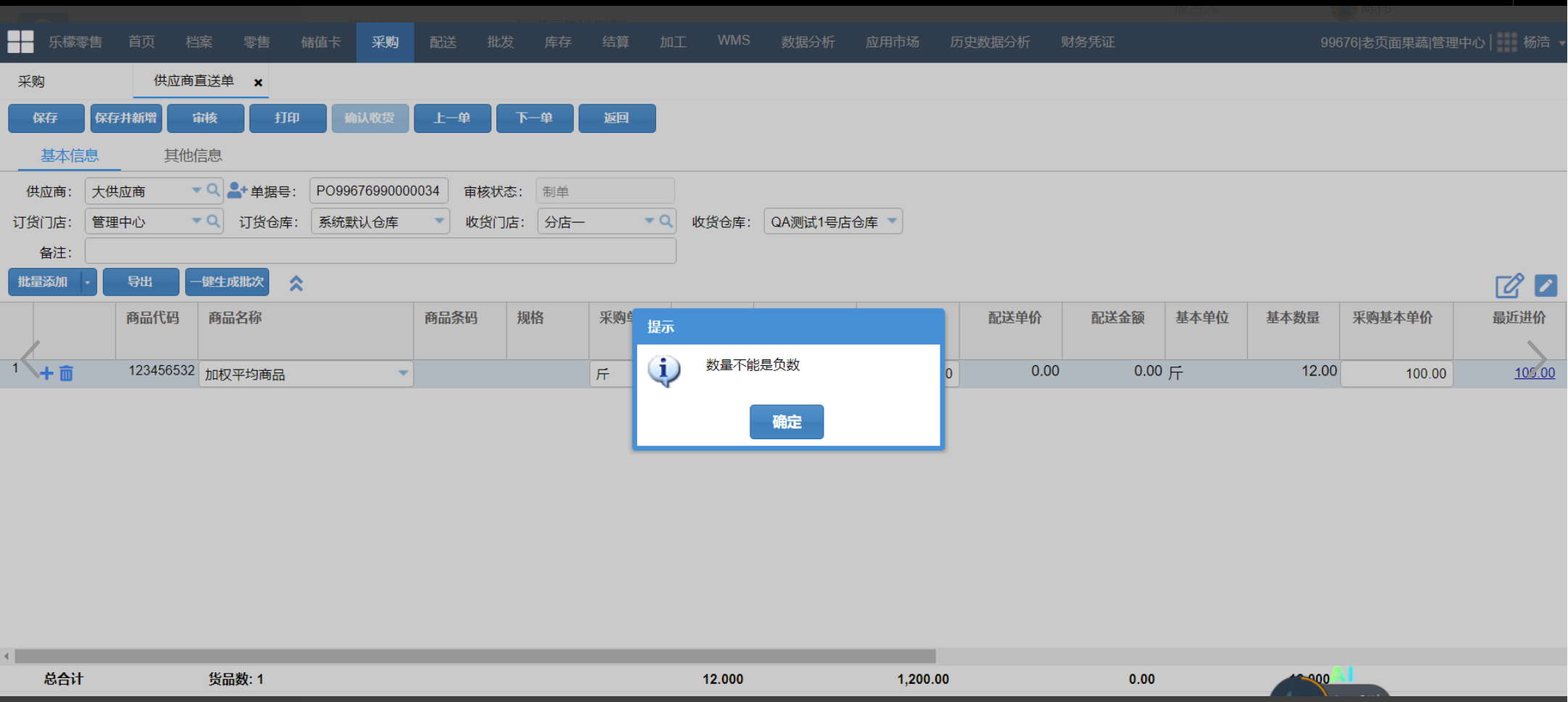Go to 下一单
The width and height of the screenshot is (1568, 702).
(535, 118)
